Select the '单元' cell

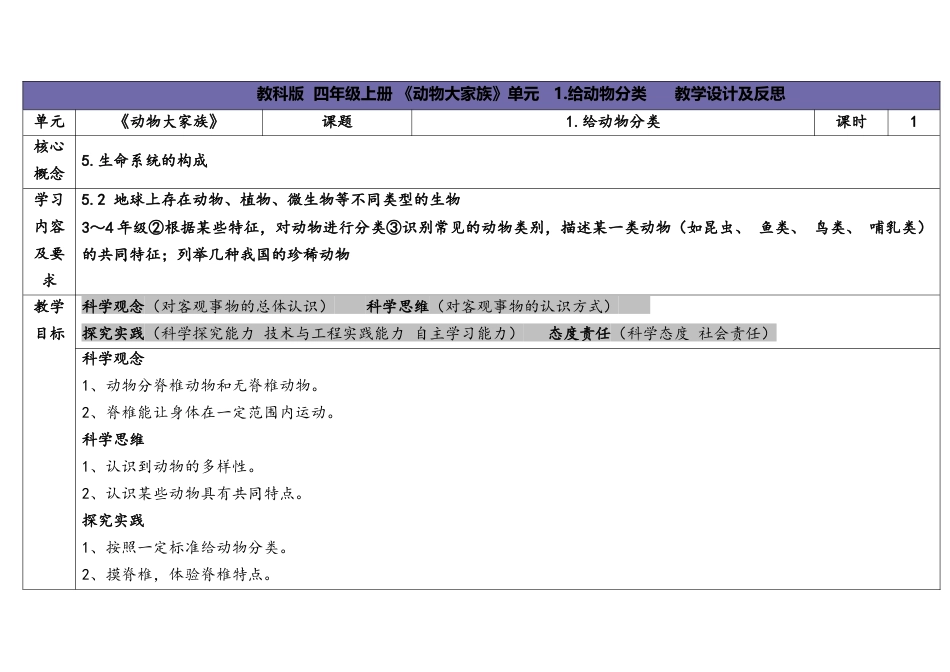tap(49, 122)
